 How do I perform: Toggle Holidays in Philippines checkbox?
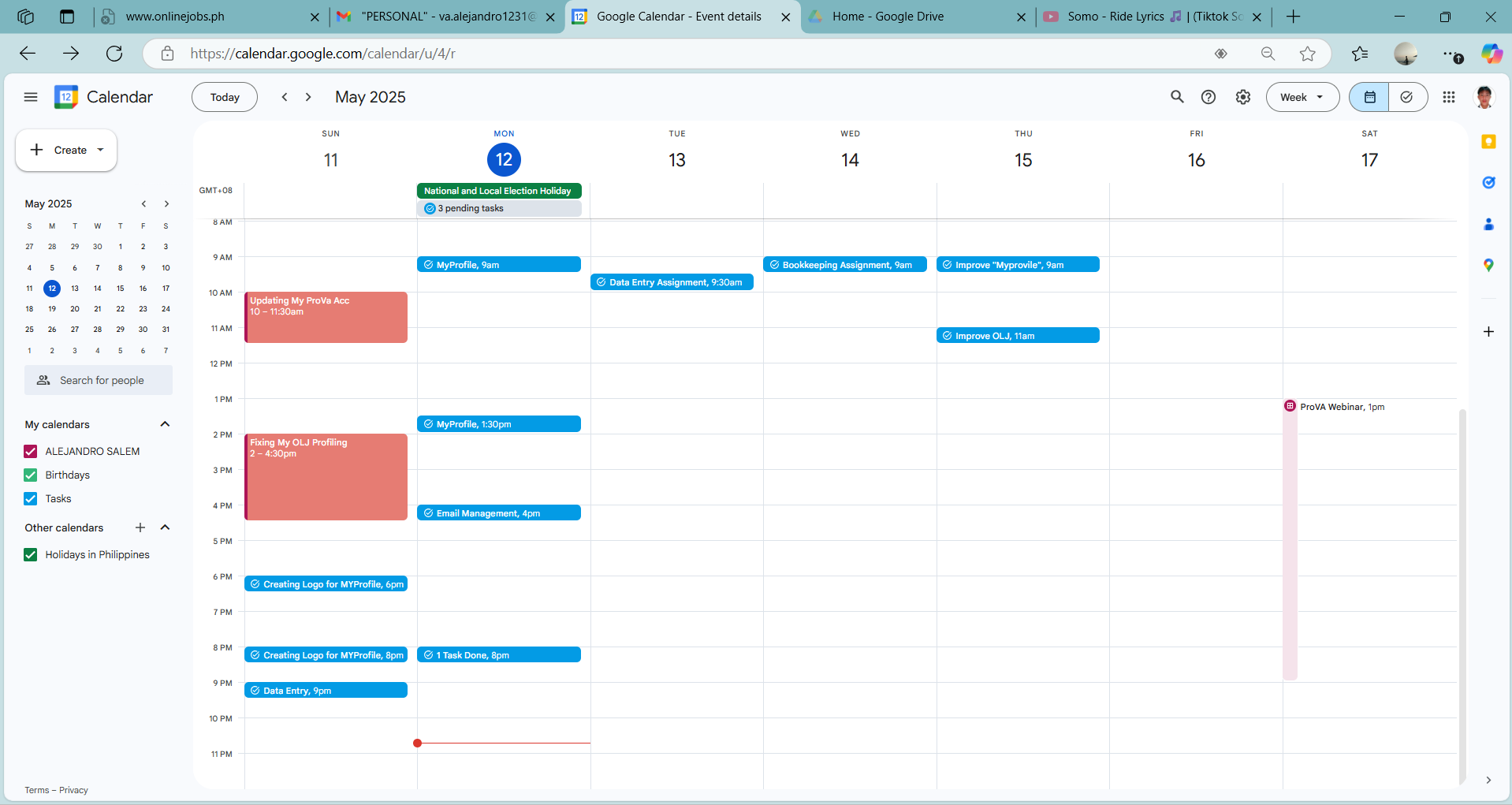[31, 554]
